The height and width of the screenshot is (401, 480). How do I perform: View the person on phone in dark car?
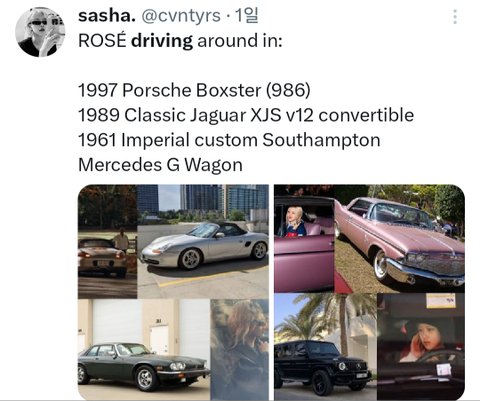pos(421,346)
